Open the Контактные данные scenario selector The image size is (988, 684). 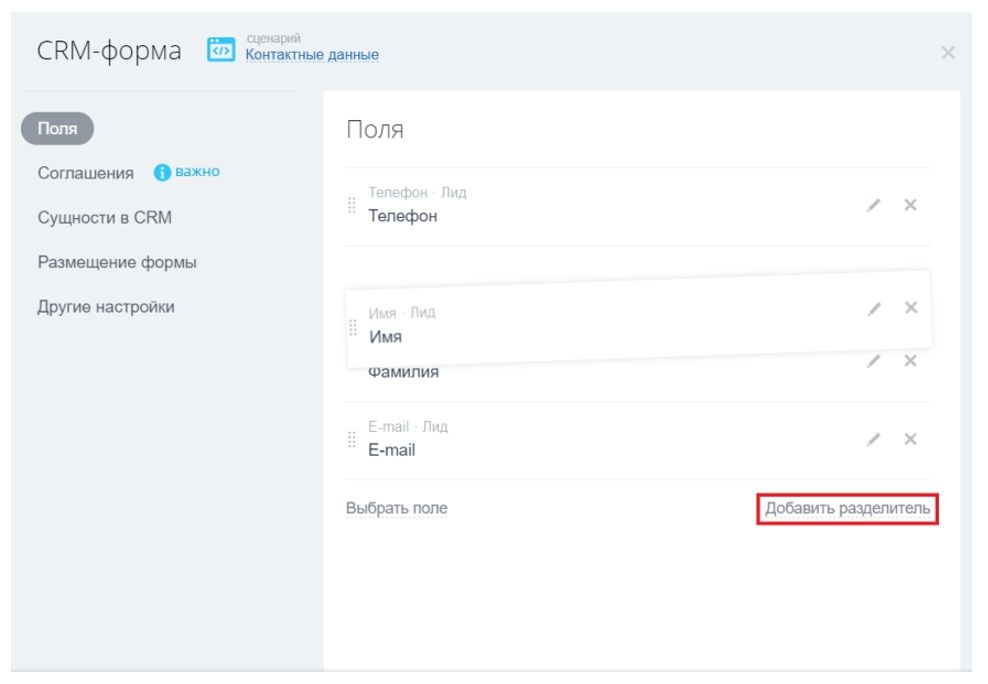pyautogui.click(x=312, y=55)
